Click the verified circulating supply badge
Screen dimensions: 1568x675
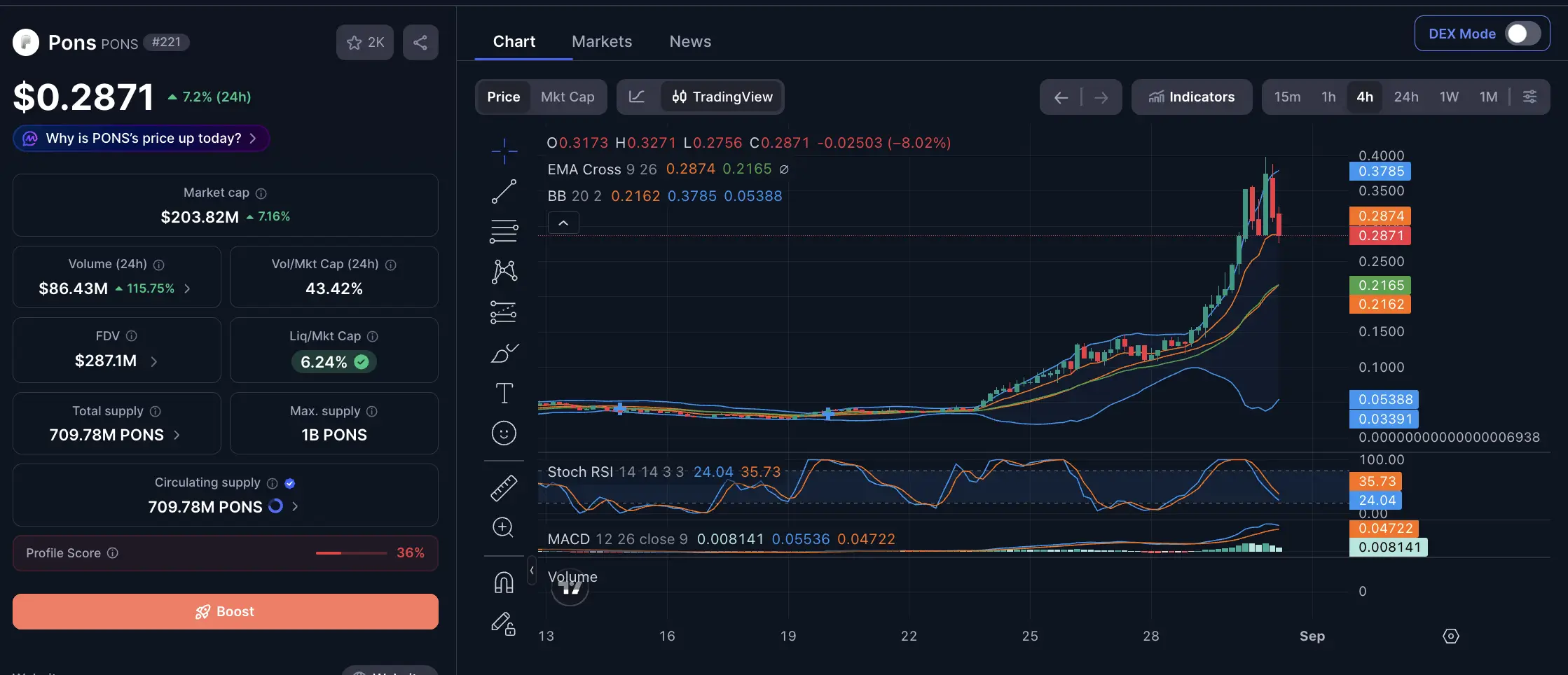(290, 483)
